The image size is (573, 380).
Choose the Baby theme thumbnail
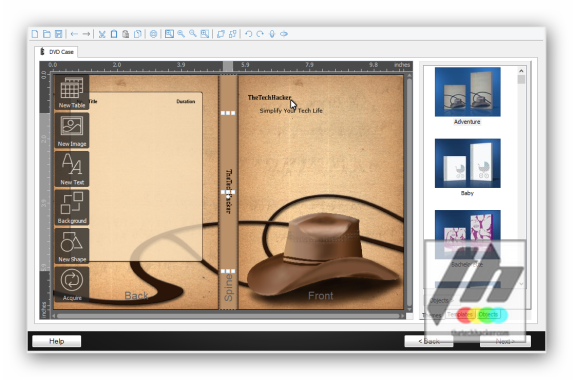pyautogui.click(x=467, y=163)
